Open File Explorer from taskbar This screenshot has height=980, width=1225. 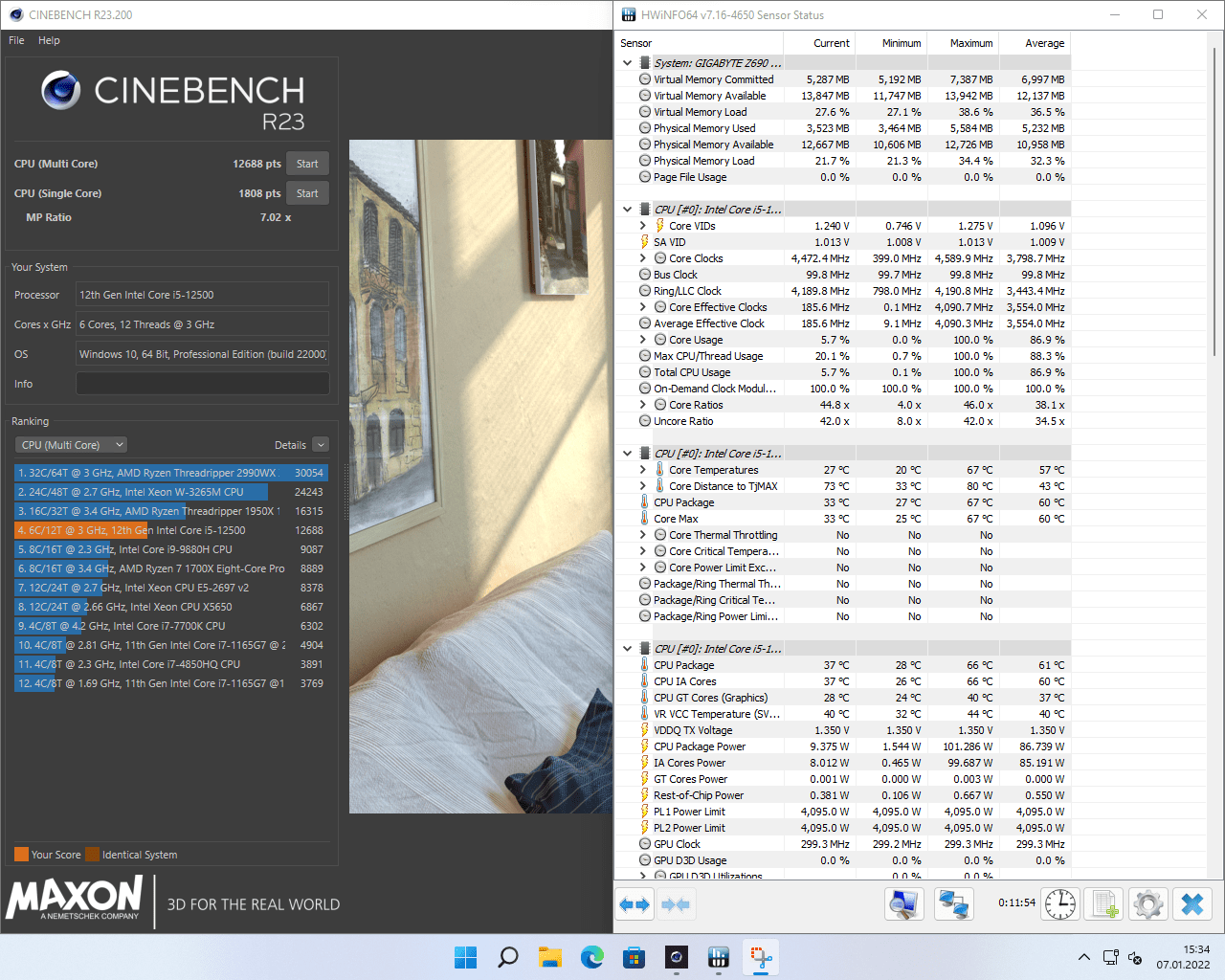549,957
